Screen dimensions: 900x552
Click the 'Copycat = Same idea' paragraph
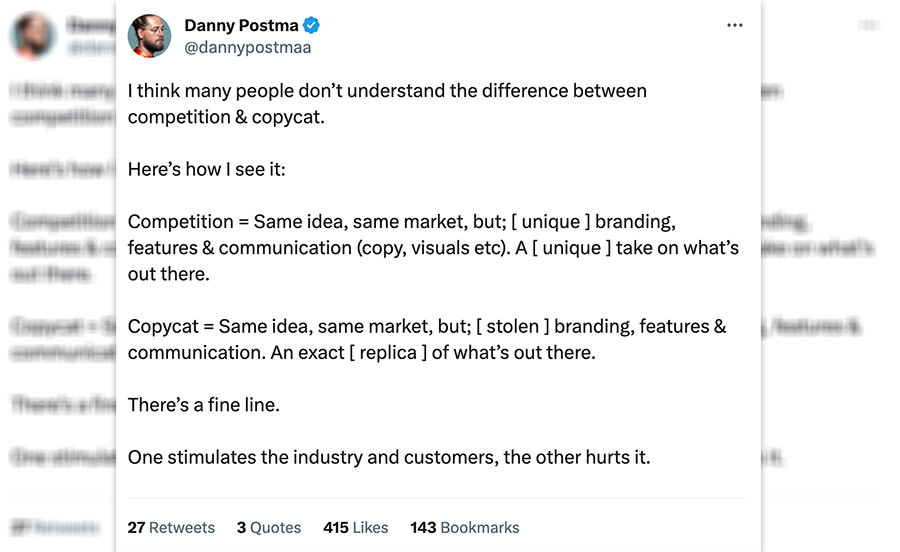pos(427,339)
